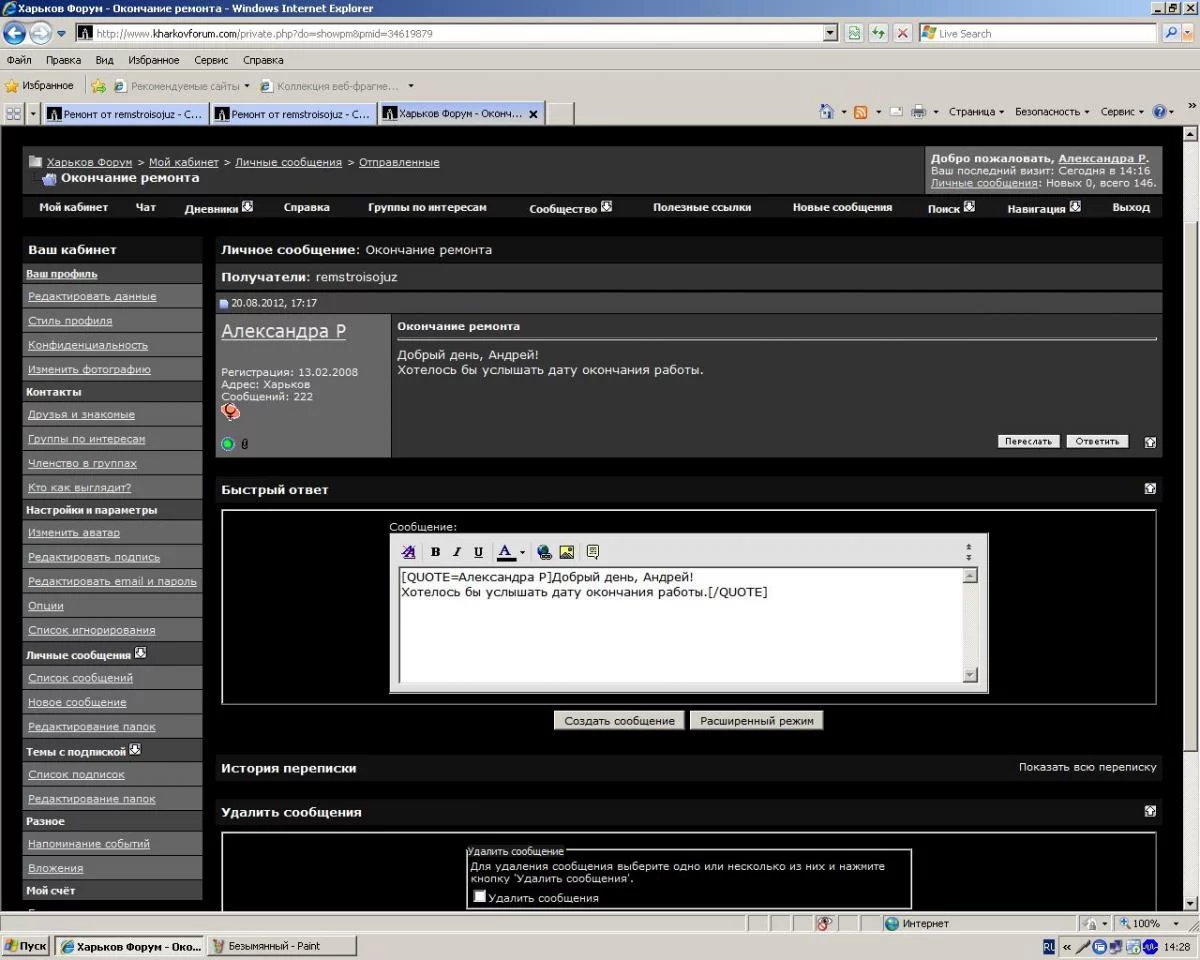Click the insert hyperlink globe icon
The image size is (1200, 960).
[544, 552]
